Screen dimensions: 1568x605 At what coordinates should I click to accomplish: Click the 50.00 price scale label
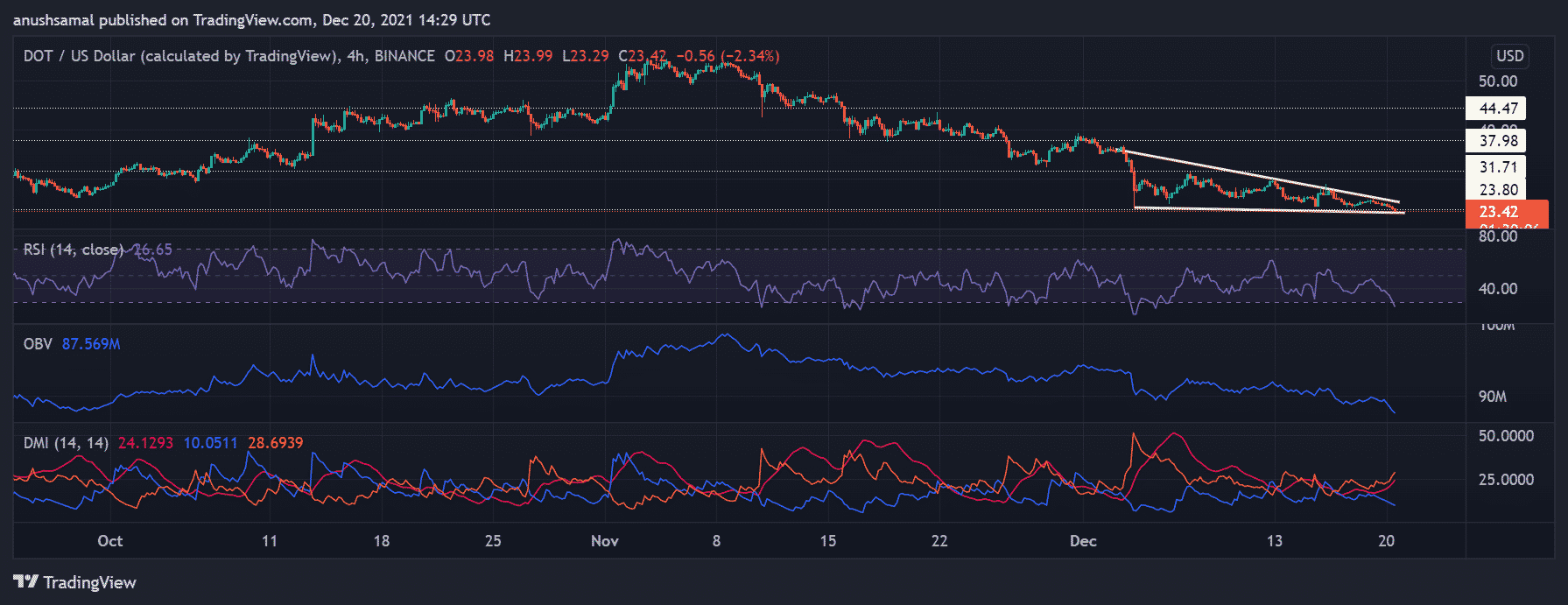click(x=1497, y=81)
